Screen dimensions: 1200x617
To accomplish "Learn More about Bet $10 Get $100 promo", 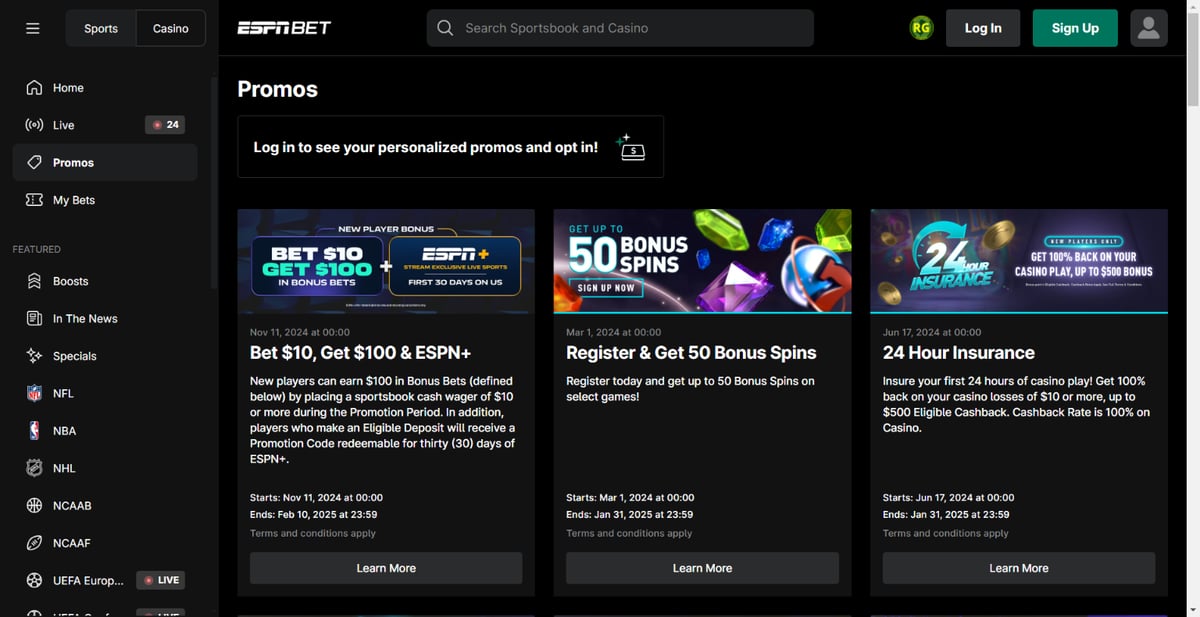I will point(386,568).
